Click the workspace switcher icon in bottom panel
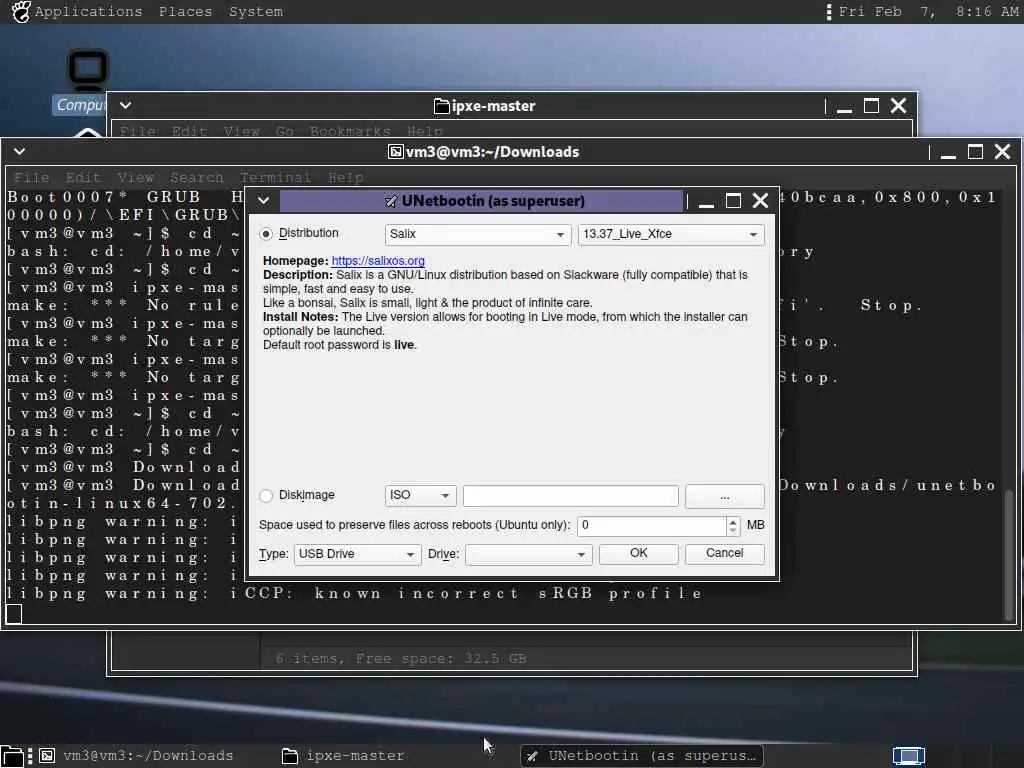1024x768 pixels. [x=909, y=756]
